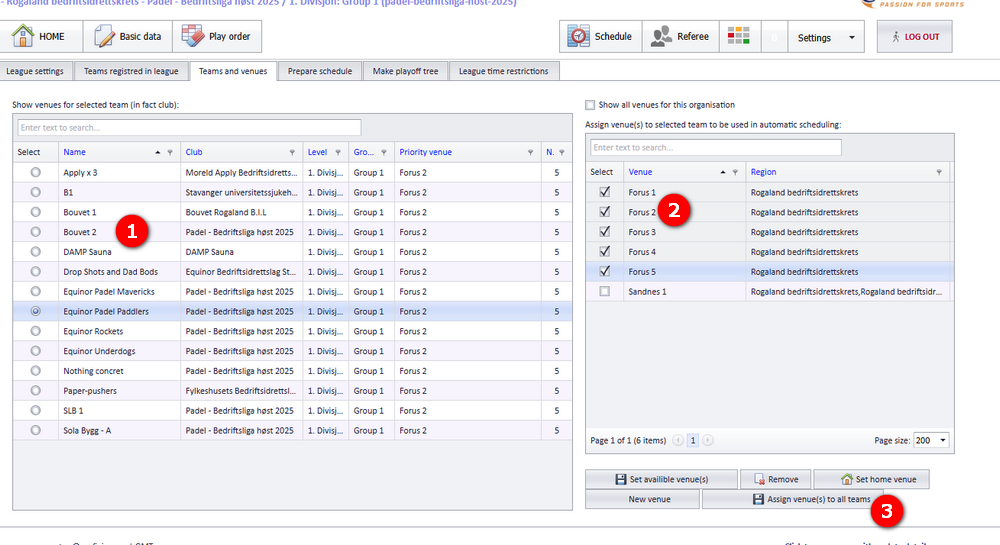
Task: Filter the N. column using filter icon
Action: (562, 152)
